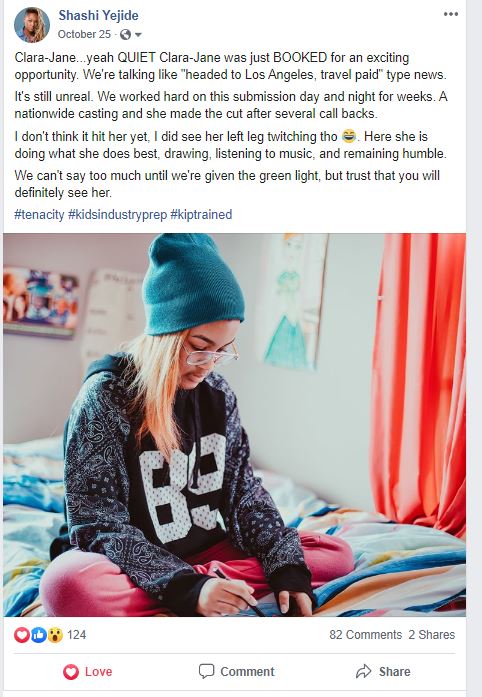Open the #tenacity hashtag

39,214
